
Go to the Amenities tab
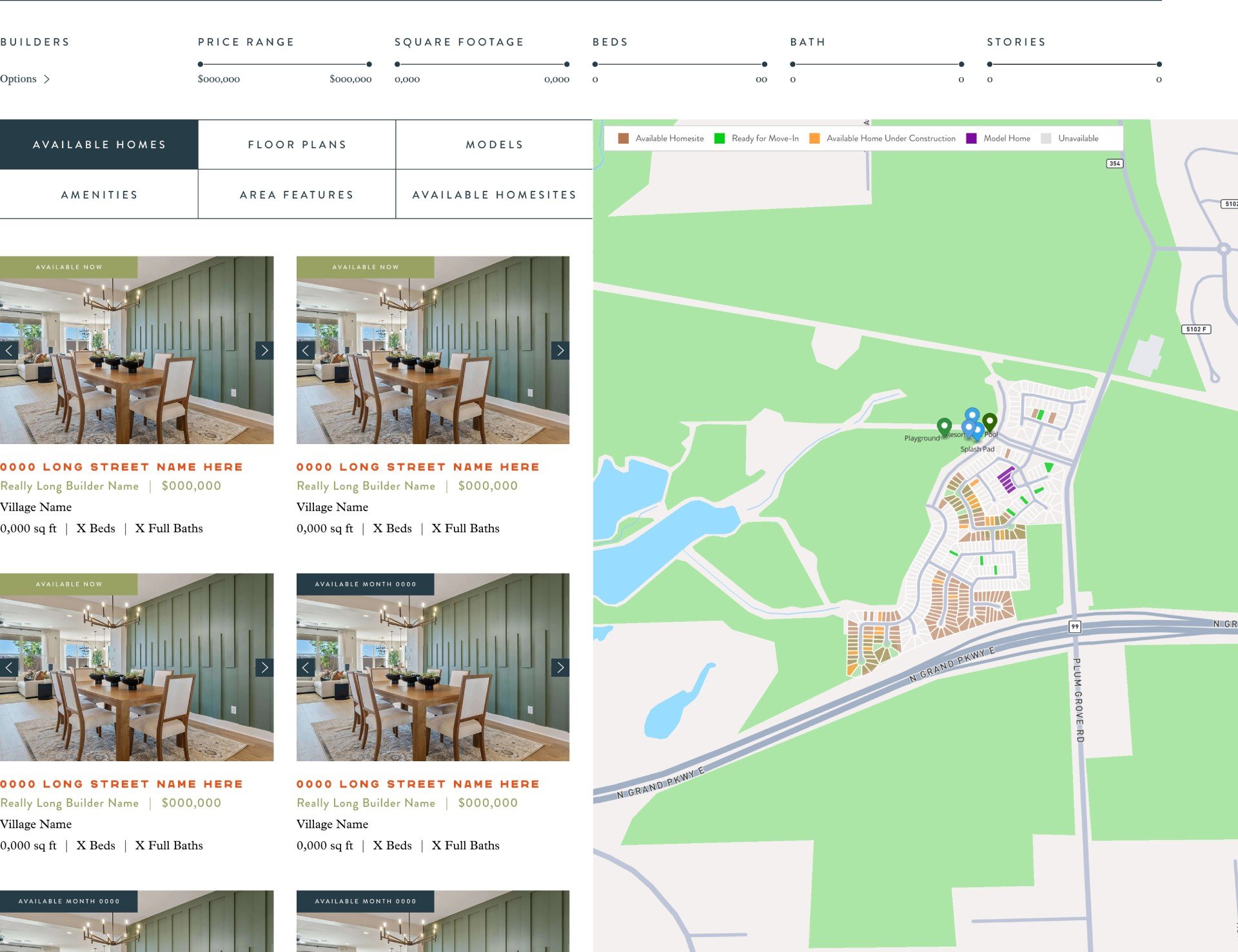coord(99,195)
